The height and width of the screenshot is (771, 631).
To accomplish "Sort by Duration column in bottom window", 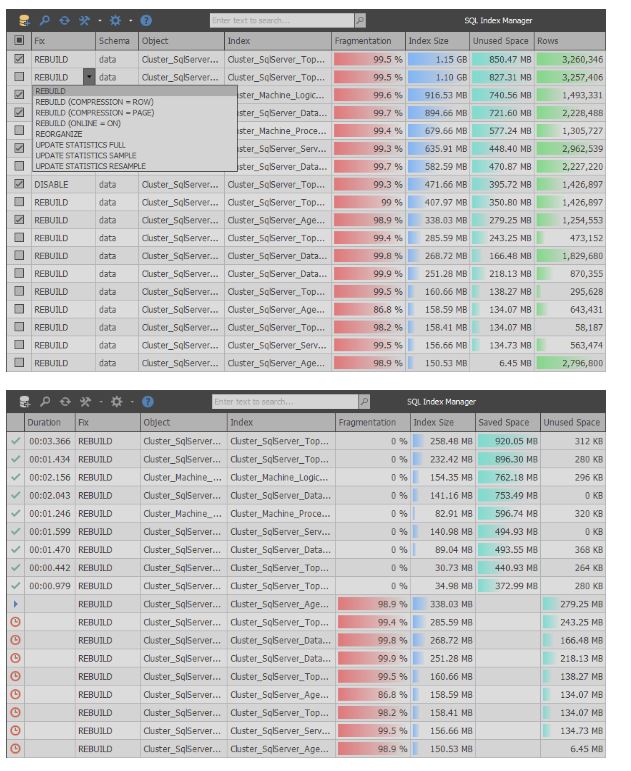I will click(x=49, y=422).
